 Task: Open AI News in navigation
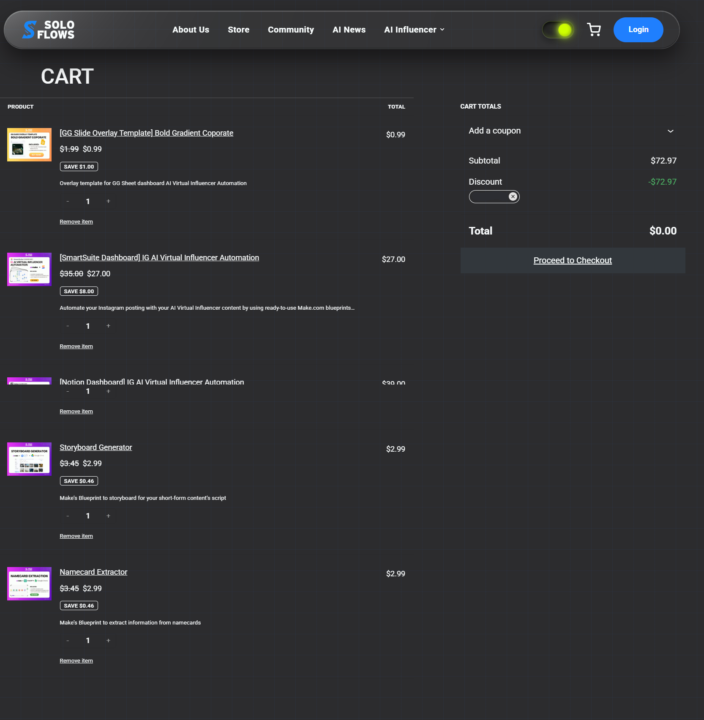pyautogui.click(x=349, y=30)
